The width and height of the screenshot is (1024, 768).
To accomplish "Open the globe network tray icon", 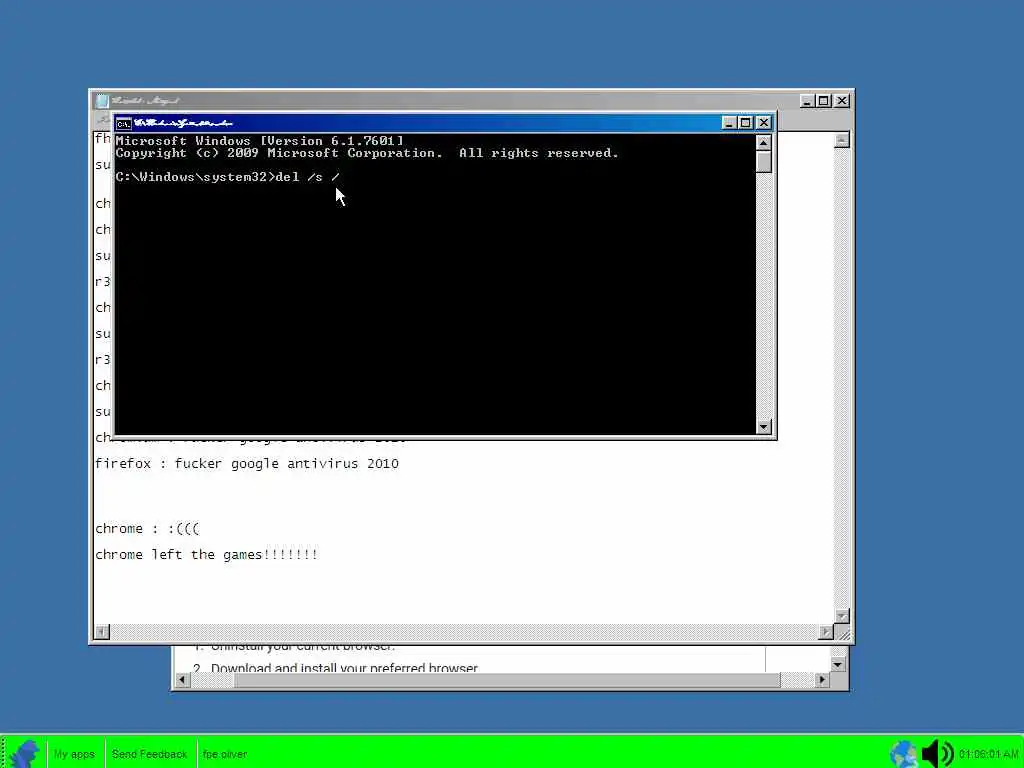I will (x=903, y=754).
